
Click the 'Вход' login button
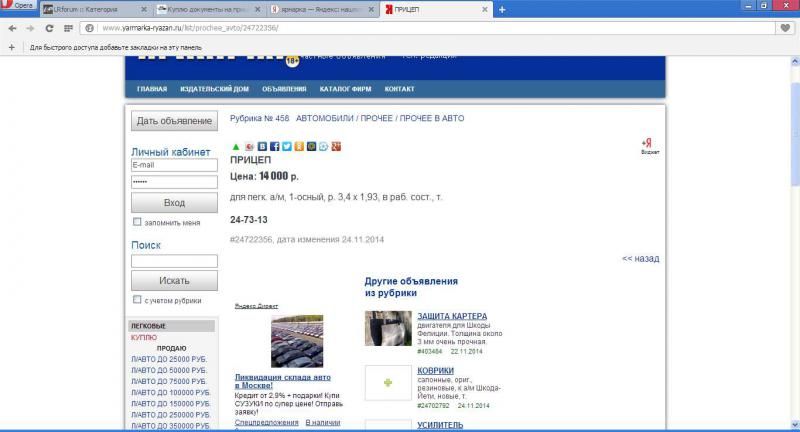coord(174,203)
